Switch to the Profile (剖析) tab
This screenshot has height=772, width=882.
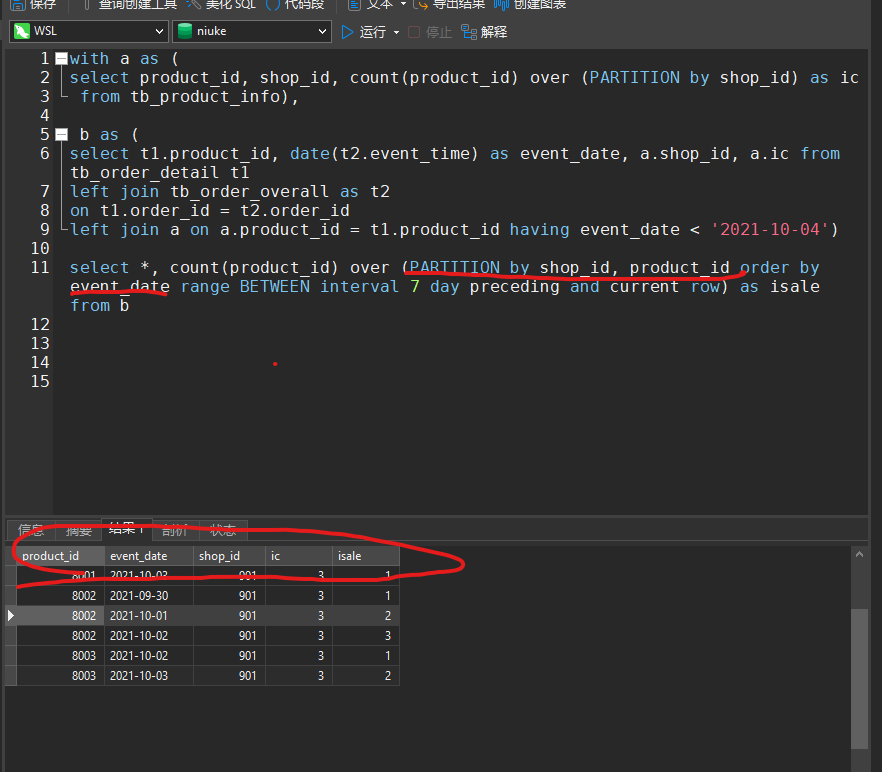(175, 530)
